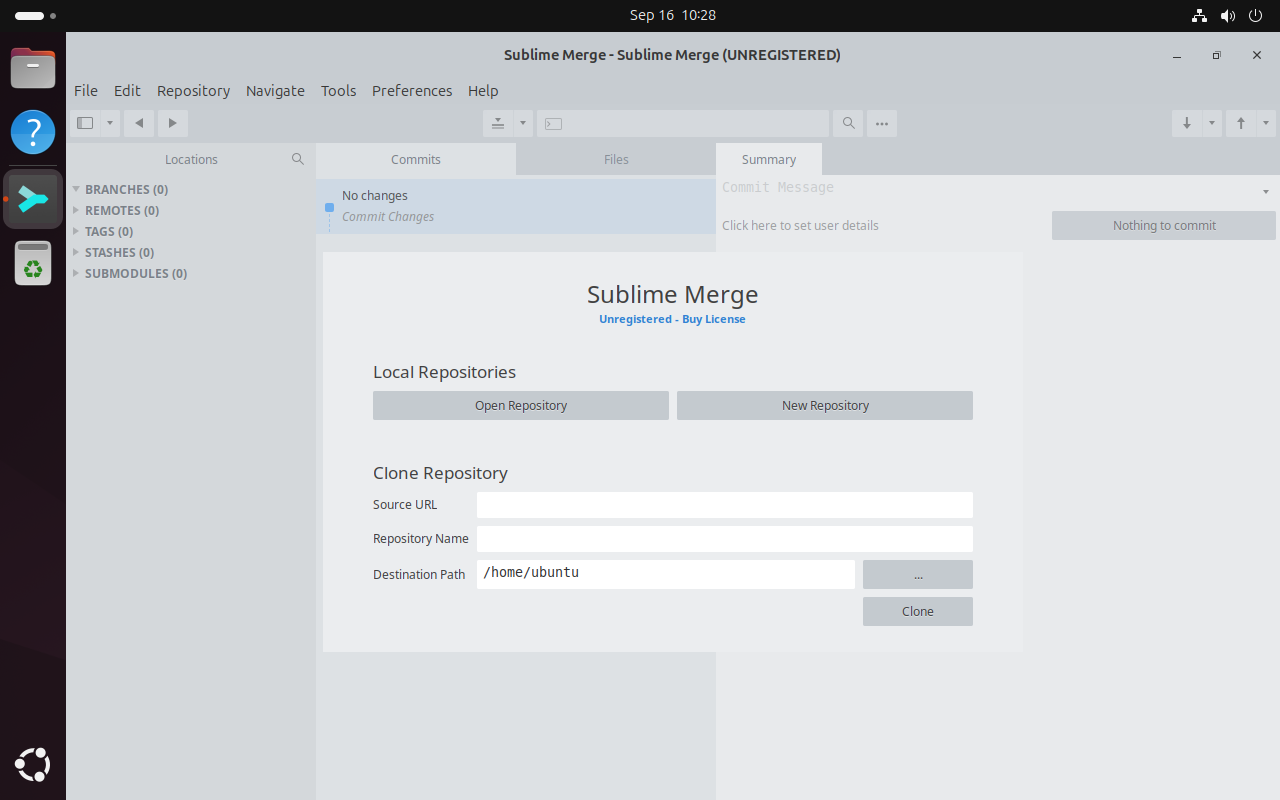Select the No changes commit row
This screenshot has width=1280, height=800.
coord(516,206)
